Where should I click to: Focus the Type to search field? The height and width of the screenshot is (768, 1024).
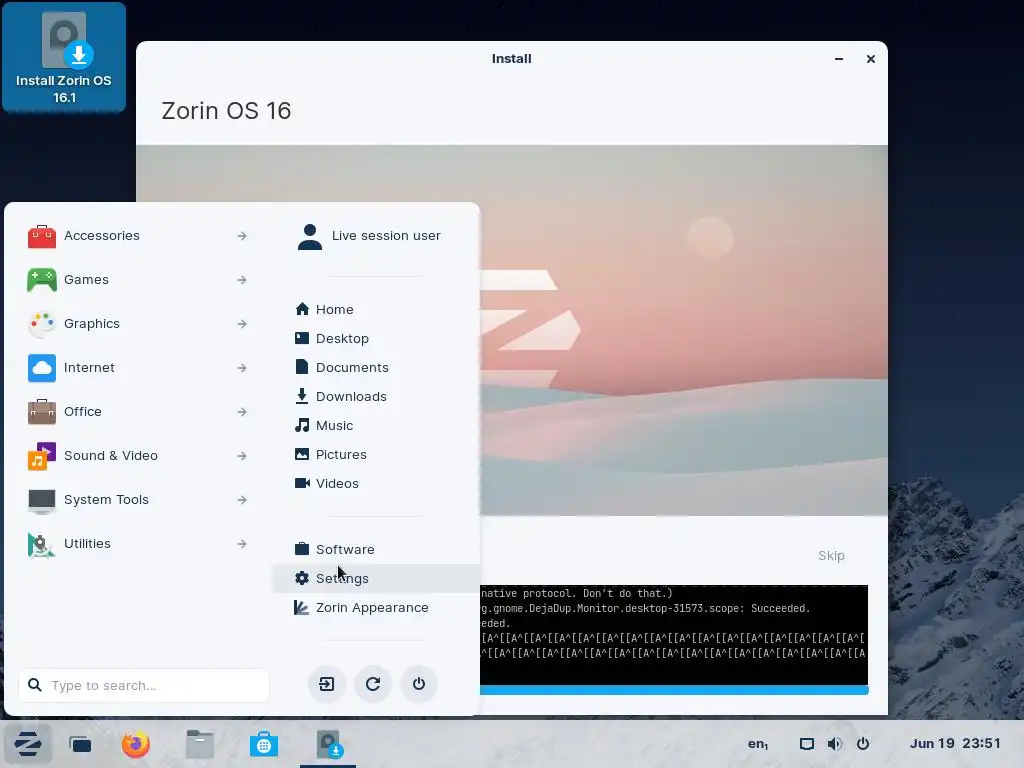point(144,685)
